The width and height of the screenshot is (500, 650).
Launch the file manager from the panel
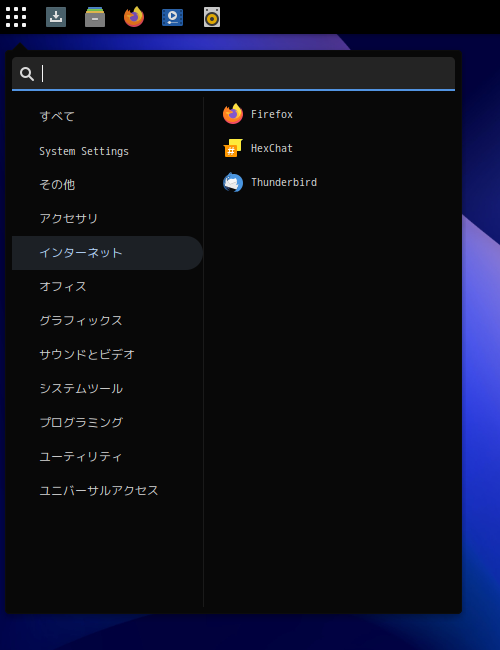95,17
